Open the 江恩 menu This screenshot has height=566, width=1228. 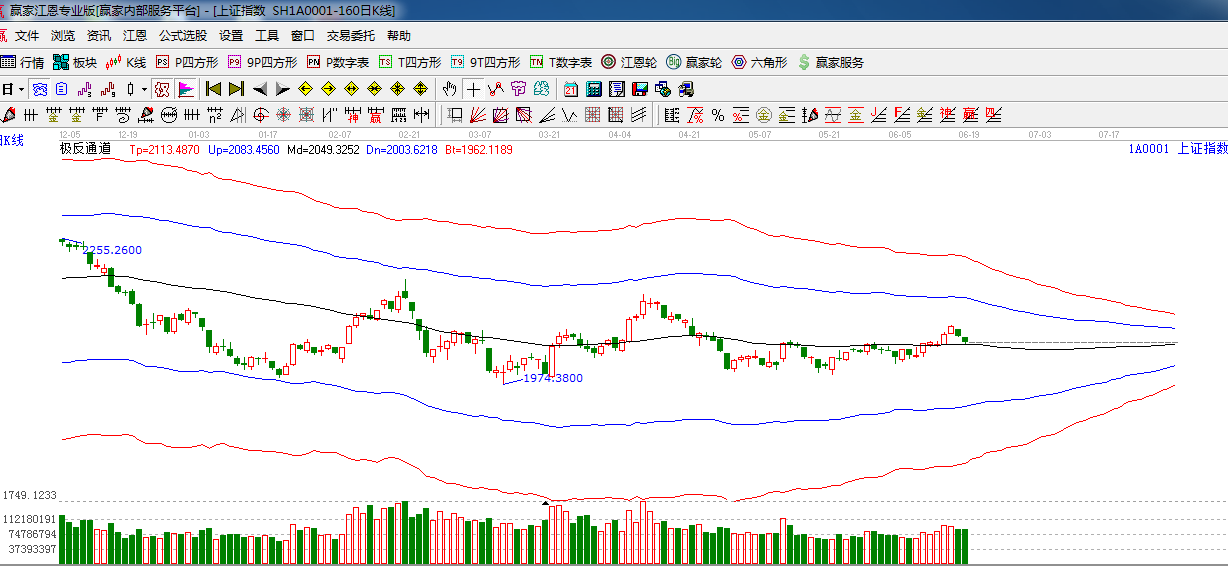tap(134, 36)
